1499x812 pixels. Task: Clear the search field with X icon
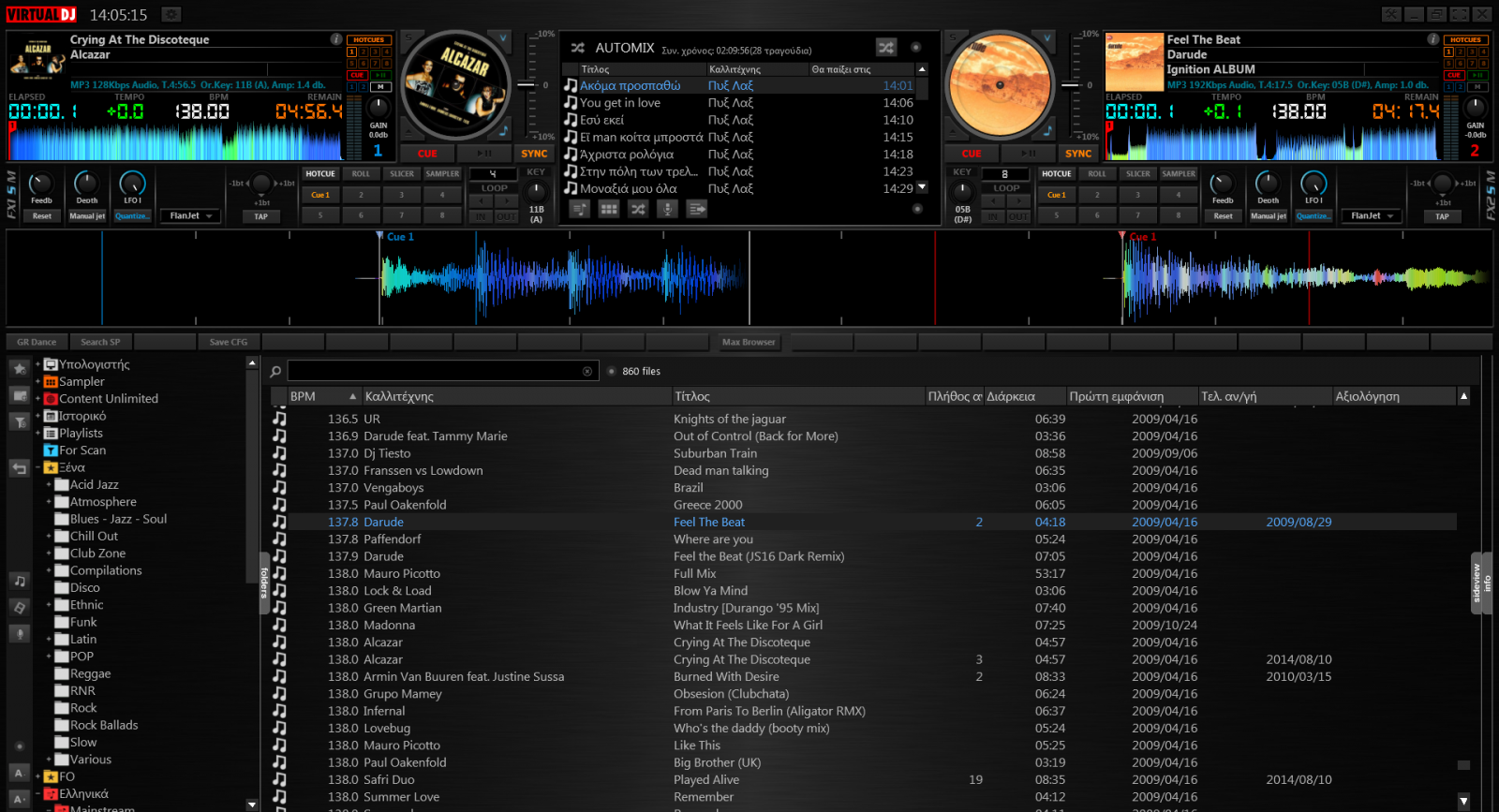tap(587, 372)
